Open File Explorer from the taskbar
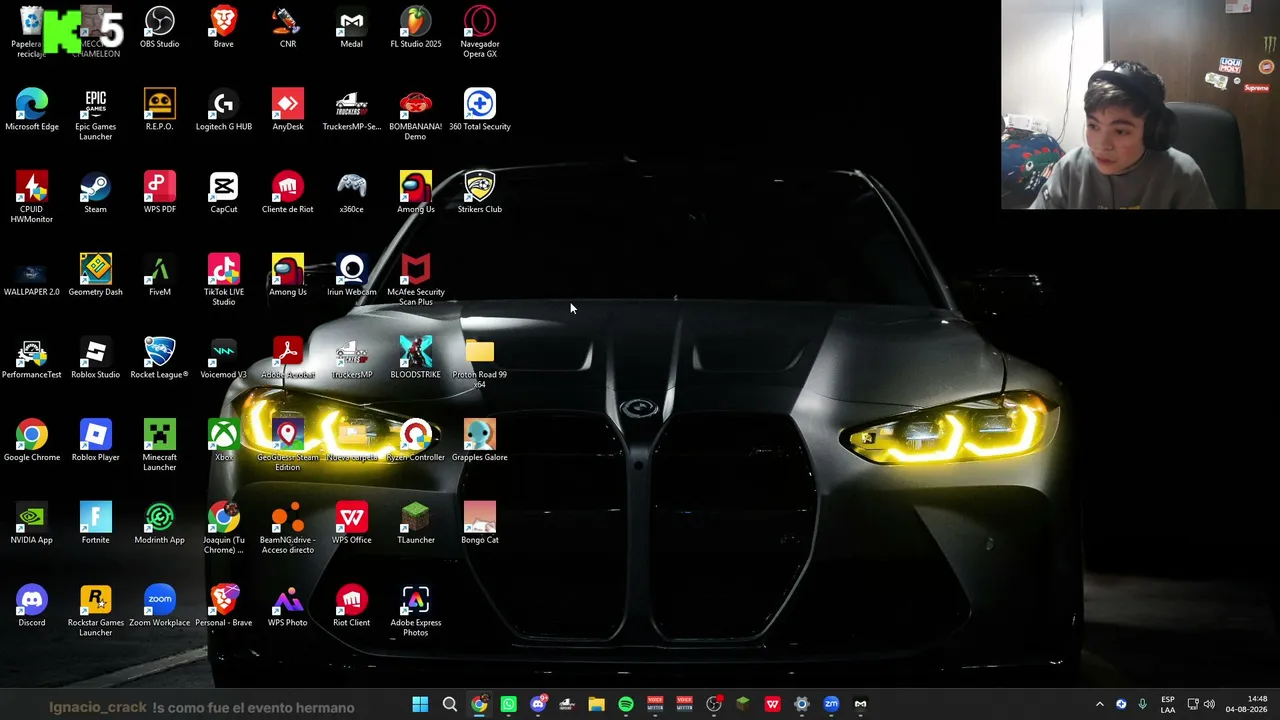 click(x=596, y=704)
